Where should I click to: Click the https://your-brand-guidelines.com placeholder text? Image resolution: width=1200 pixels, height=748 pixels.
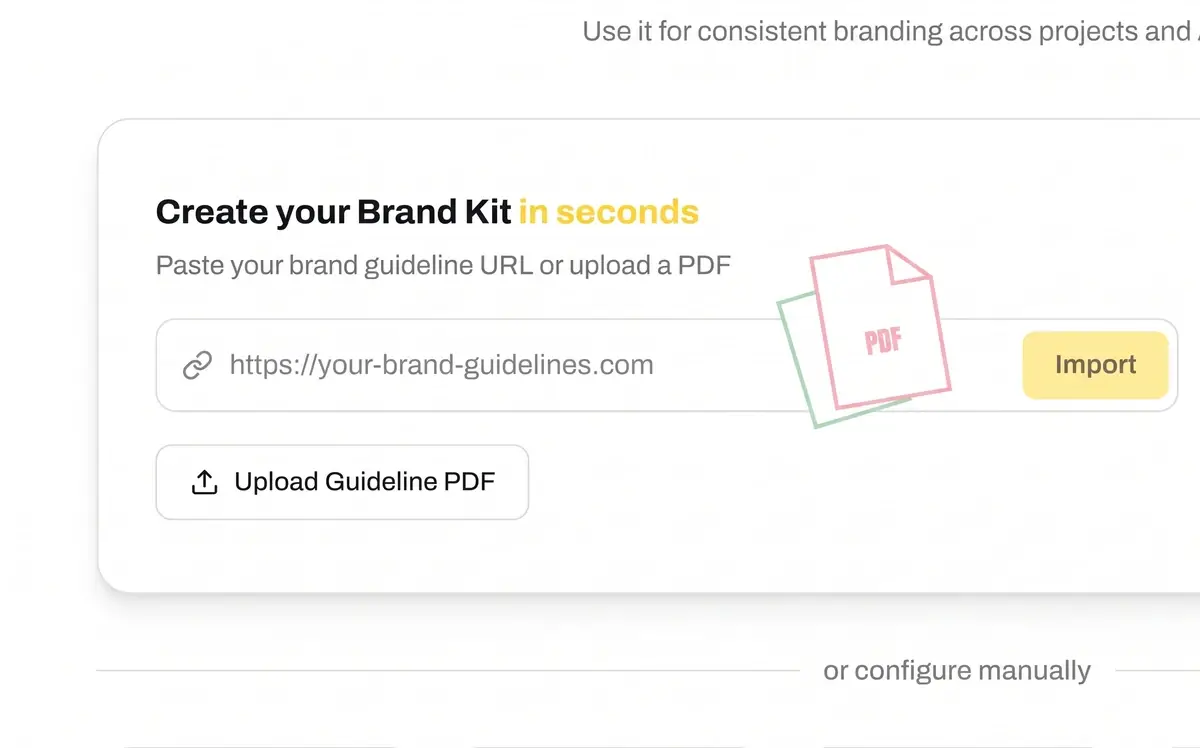pos(441,365)
